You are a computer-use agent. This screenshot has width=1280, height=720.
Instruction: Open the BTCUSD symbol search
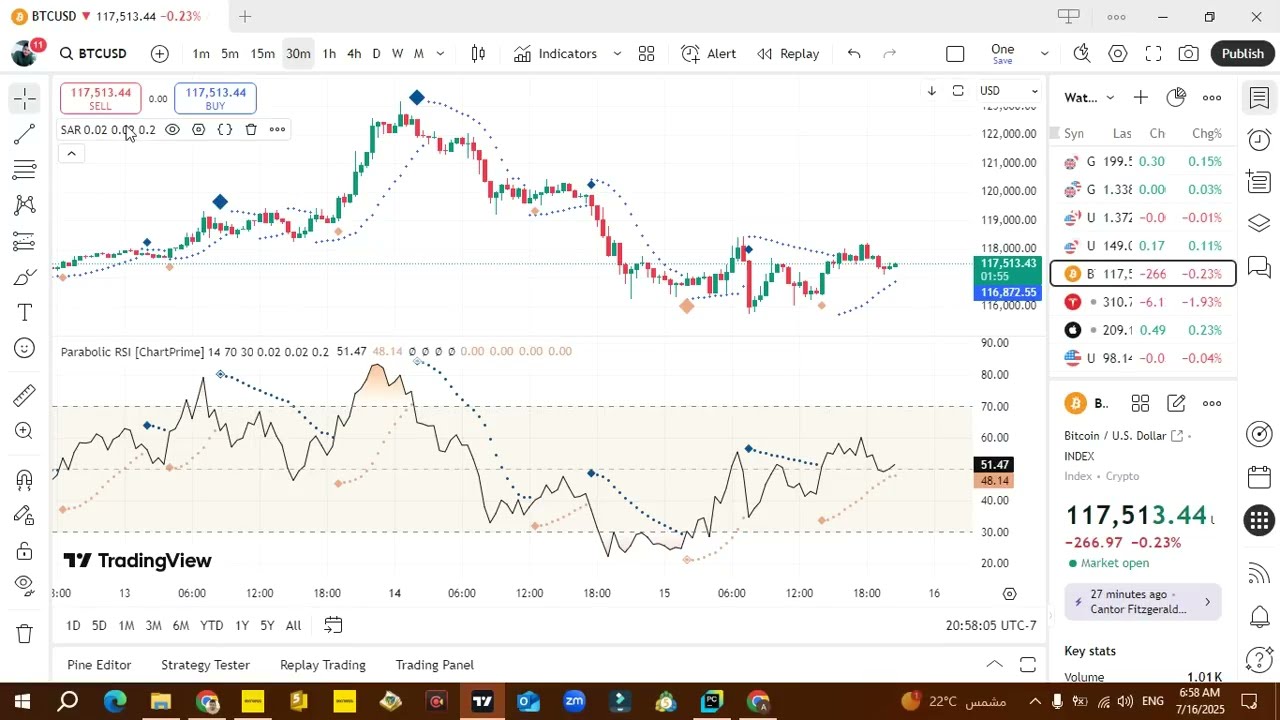(93, 53)
